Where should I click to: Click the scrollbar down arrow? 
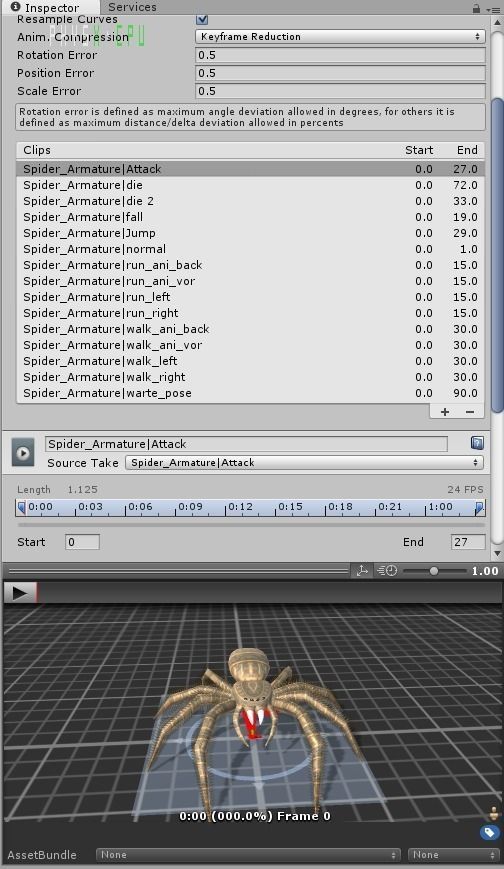coord(497,553)
